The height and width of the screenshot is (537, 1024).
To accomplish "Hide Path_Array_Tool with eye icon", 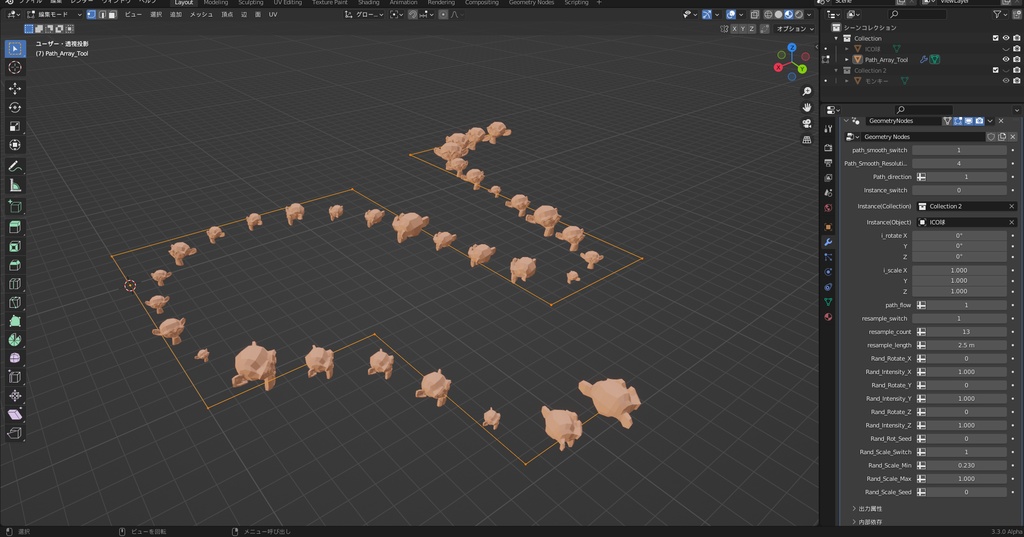I will 1006,59.
